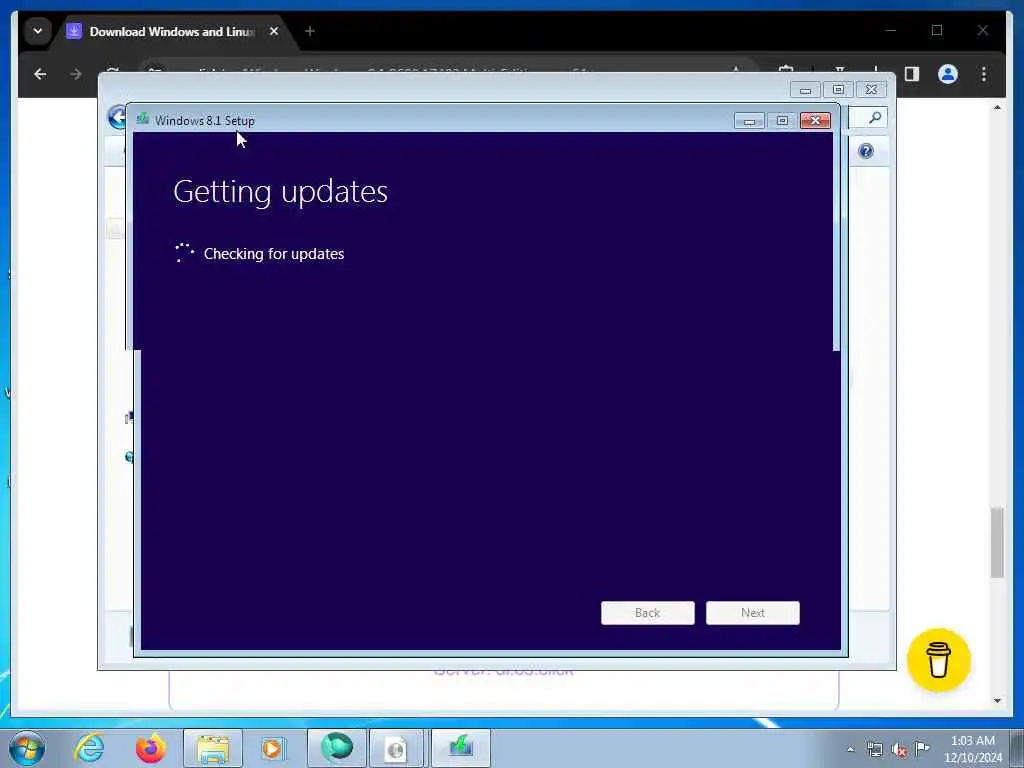Click the network tray icon

pyautogui.click(x=874, y=749)
